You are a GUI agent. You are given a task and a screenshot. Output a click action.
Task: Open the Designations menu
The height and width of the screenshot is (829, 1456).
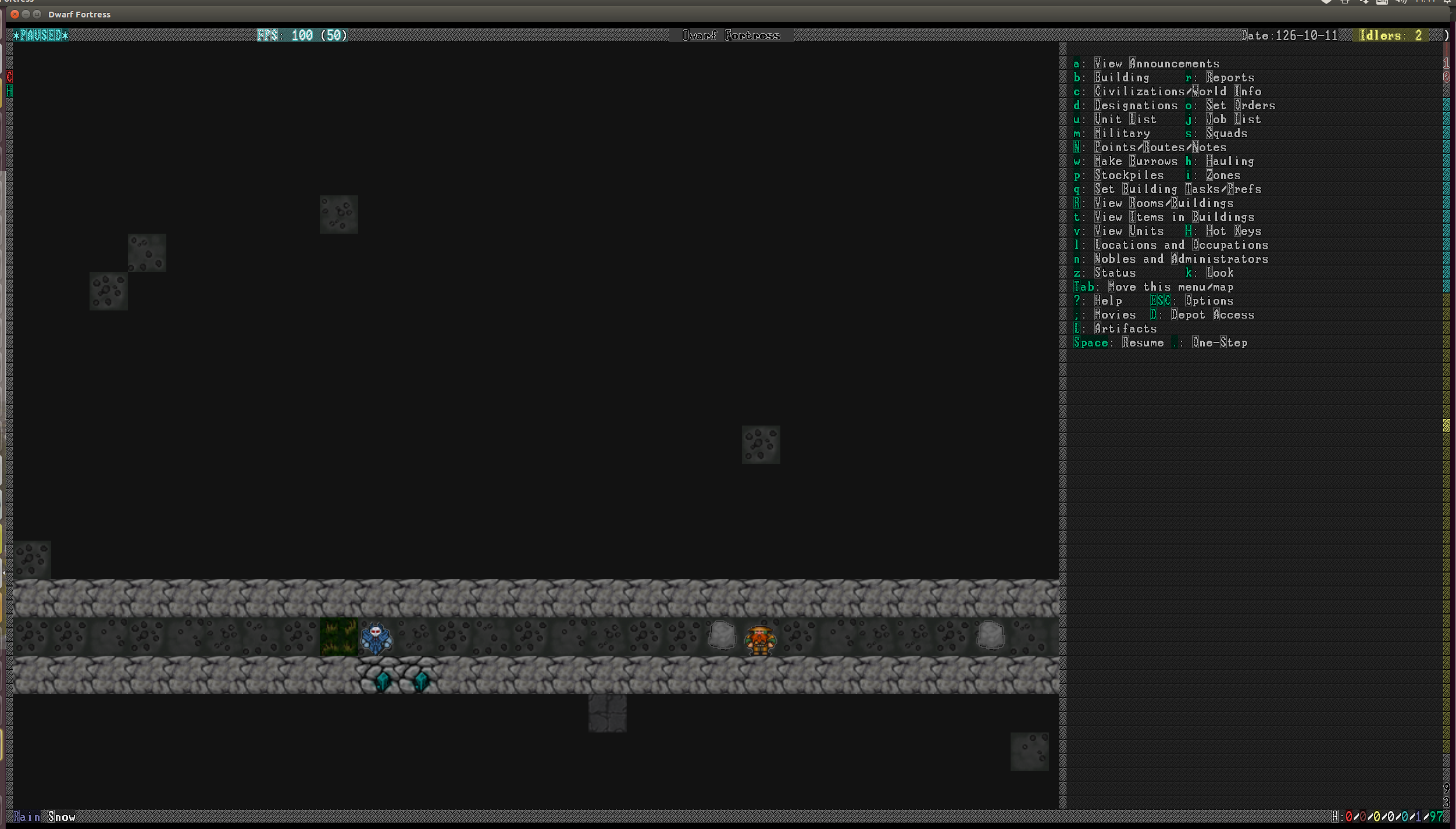[x=1125, y=105]
